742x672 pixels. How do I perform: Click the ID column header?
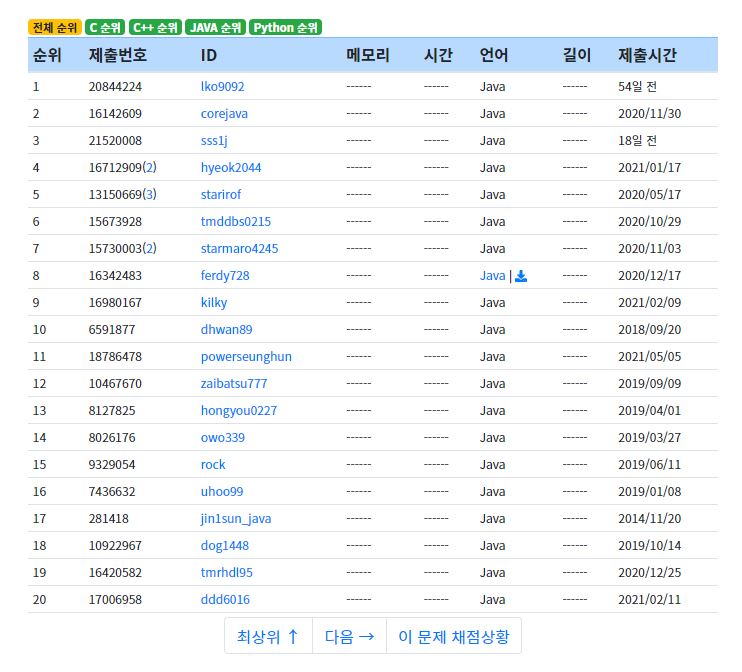click(209, 55)
